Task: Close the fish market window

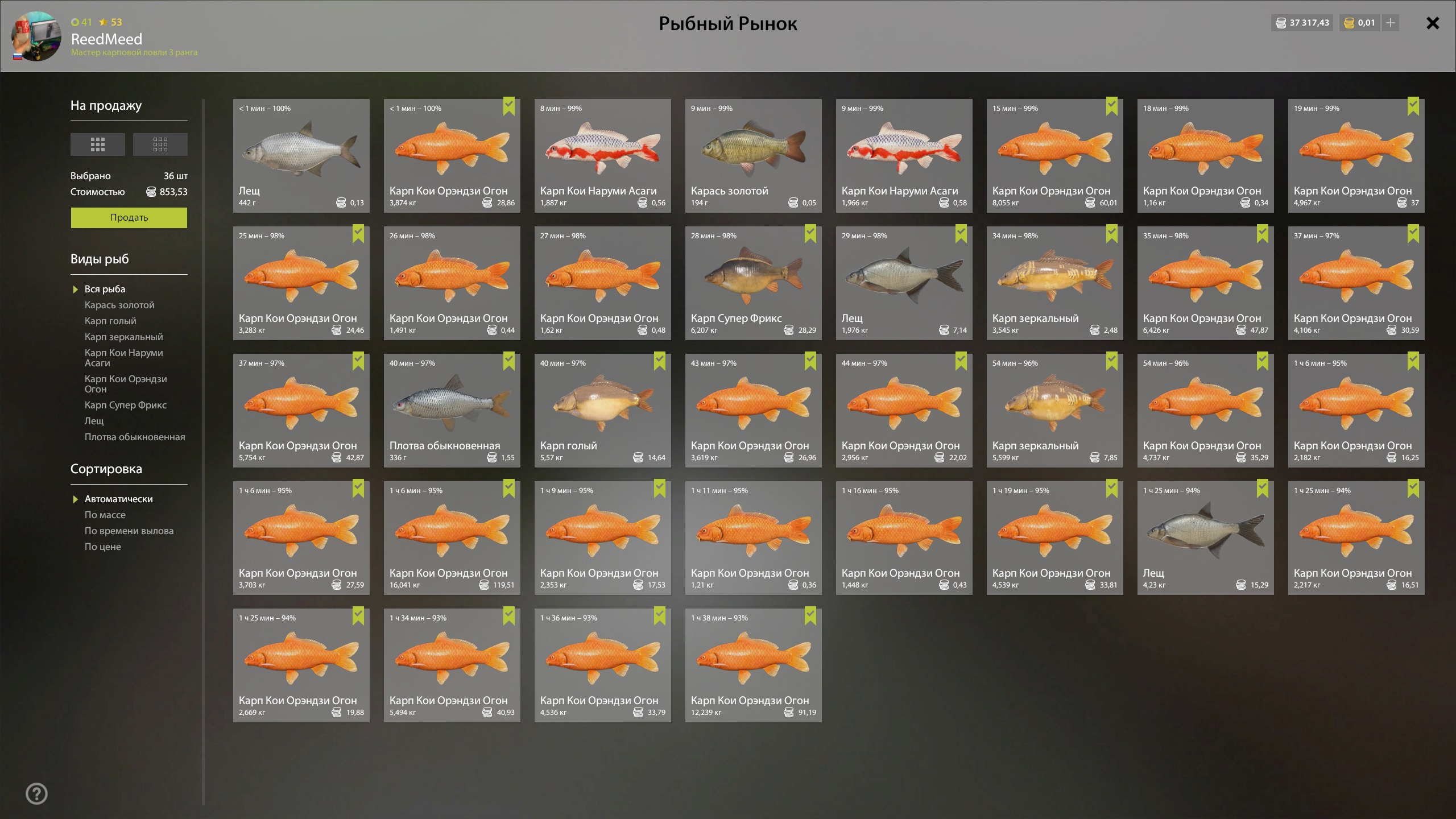Action: click(x=1433, y=23)
